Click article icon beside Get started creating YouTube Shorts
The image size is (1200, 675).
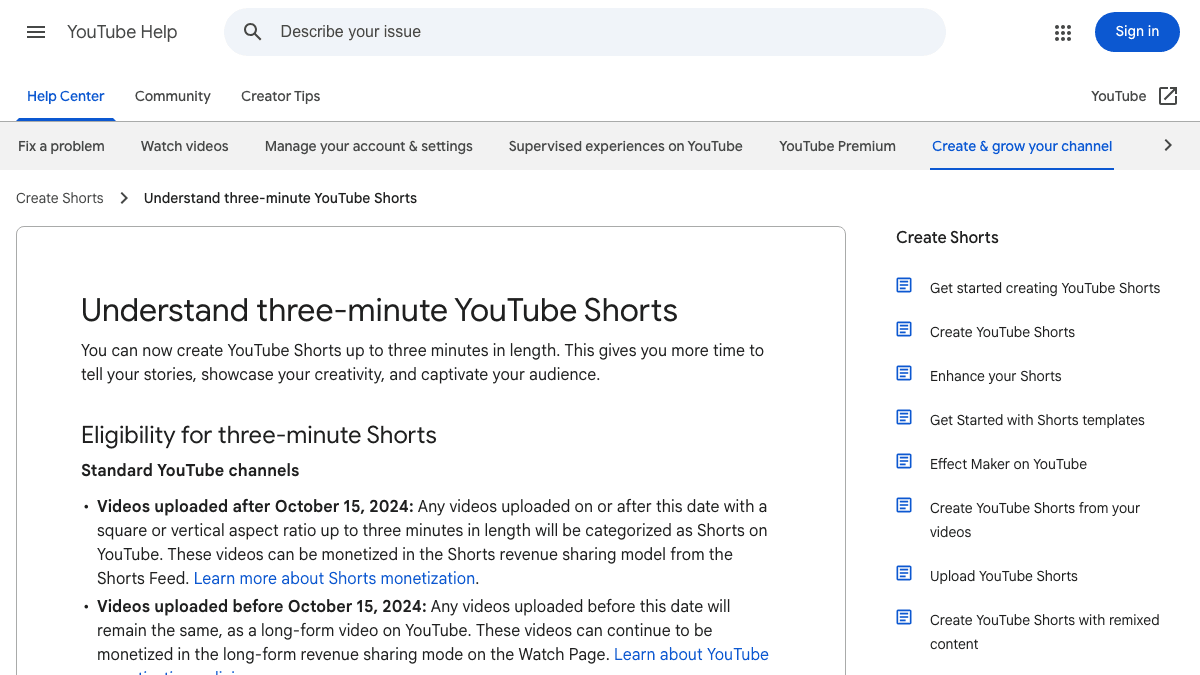tap(904, 286)
